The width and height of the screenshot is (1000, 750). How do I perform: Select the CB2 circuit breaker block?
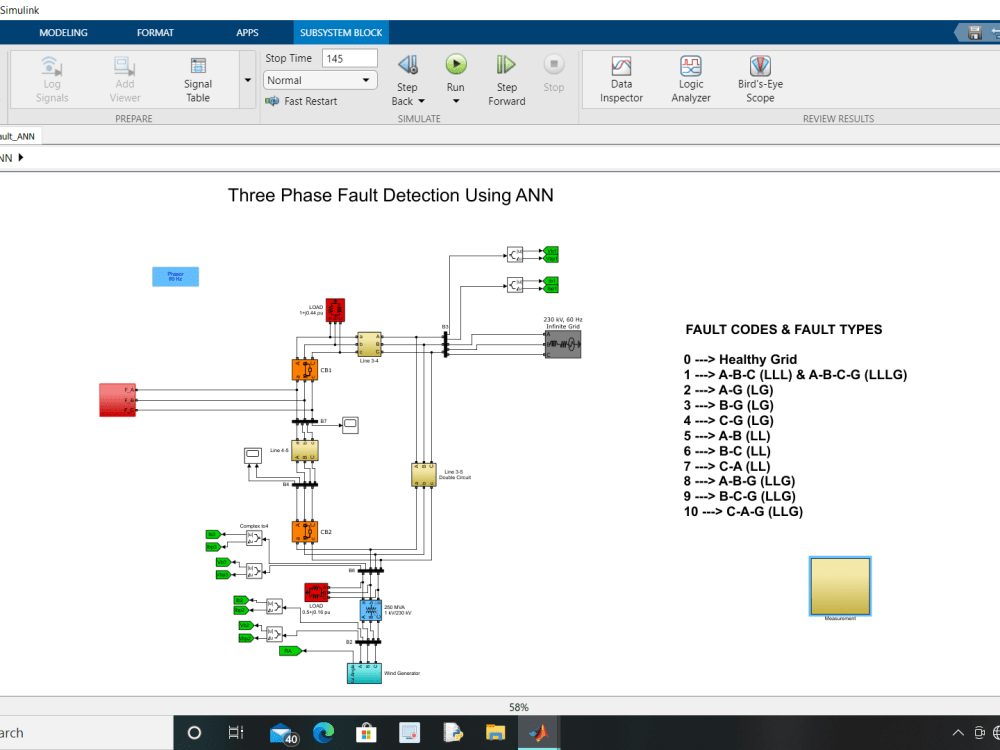[x=305, y=532]
